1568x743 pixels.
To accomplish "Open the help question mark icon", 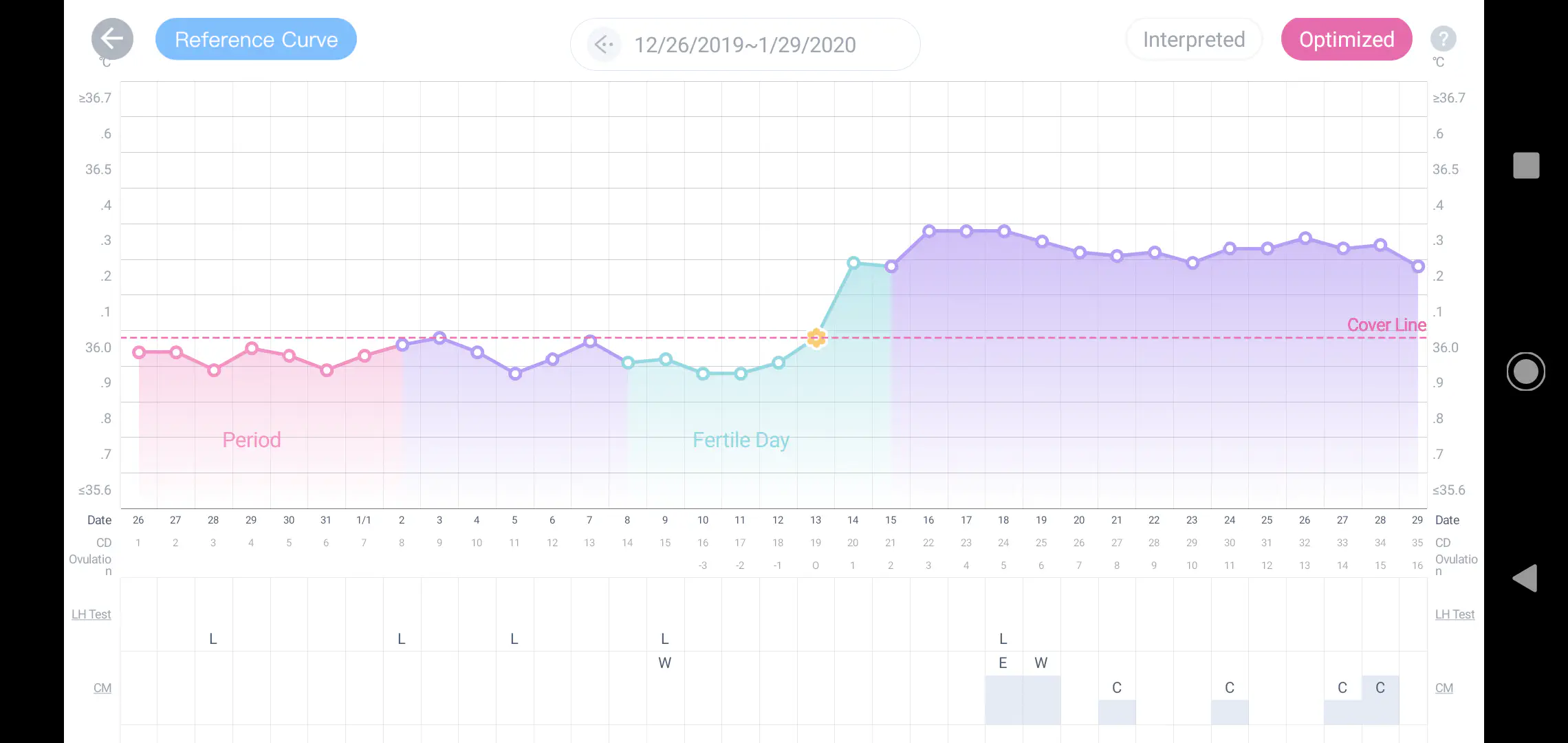I will coord(1443,39).
